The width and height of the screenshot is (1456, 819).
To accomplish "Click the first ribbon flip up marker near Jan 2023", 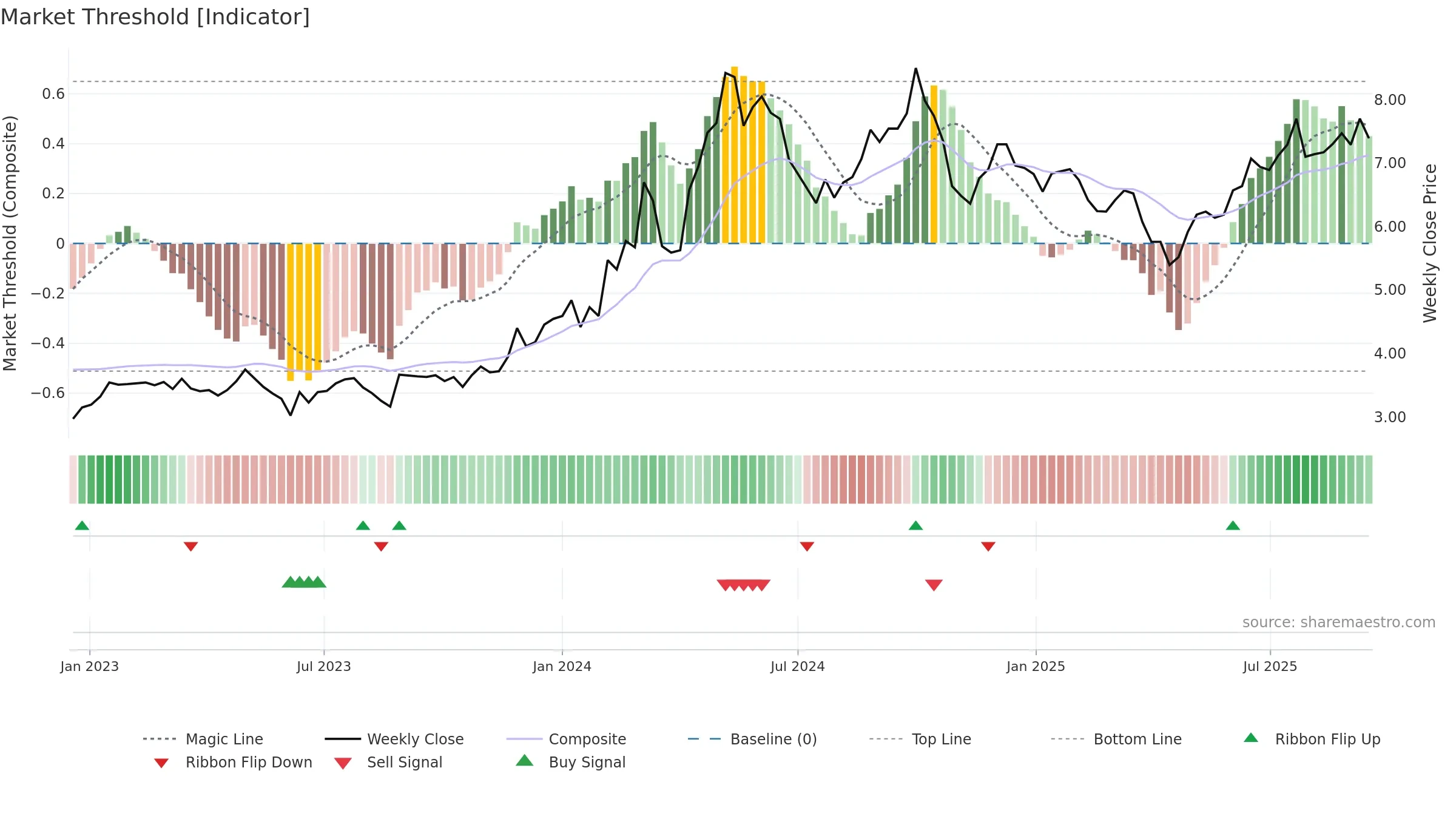I will (82, 525).
